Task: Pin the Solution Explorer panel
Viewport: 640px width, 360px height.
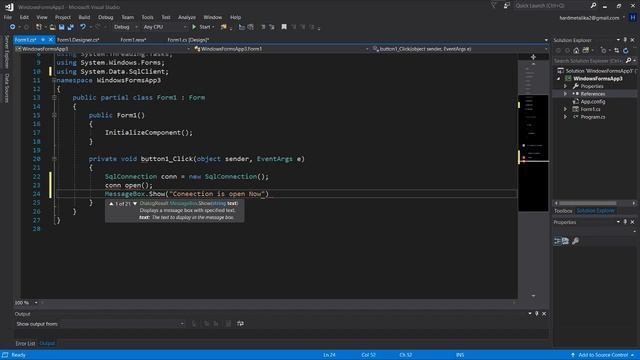Action: click(625, 40)
